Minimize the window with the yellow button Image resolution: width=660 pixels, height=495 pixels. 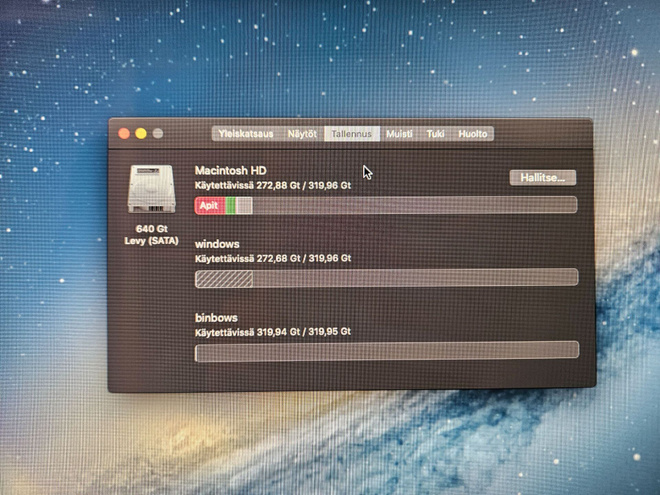[x=141, y=134]
